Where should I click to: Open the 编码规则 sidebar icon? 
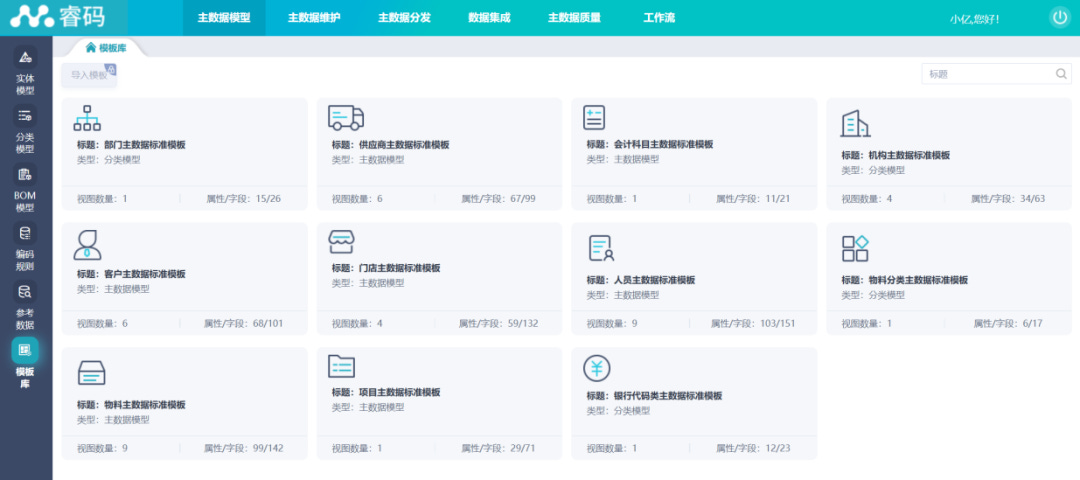click(25, 233)
